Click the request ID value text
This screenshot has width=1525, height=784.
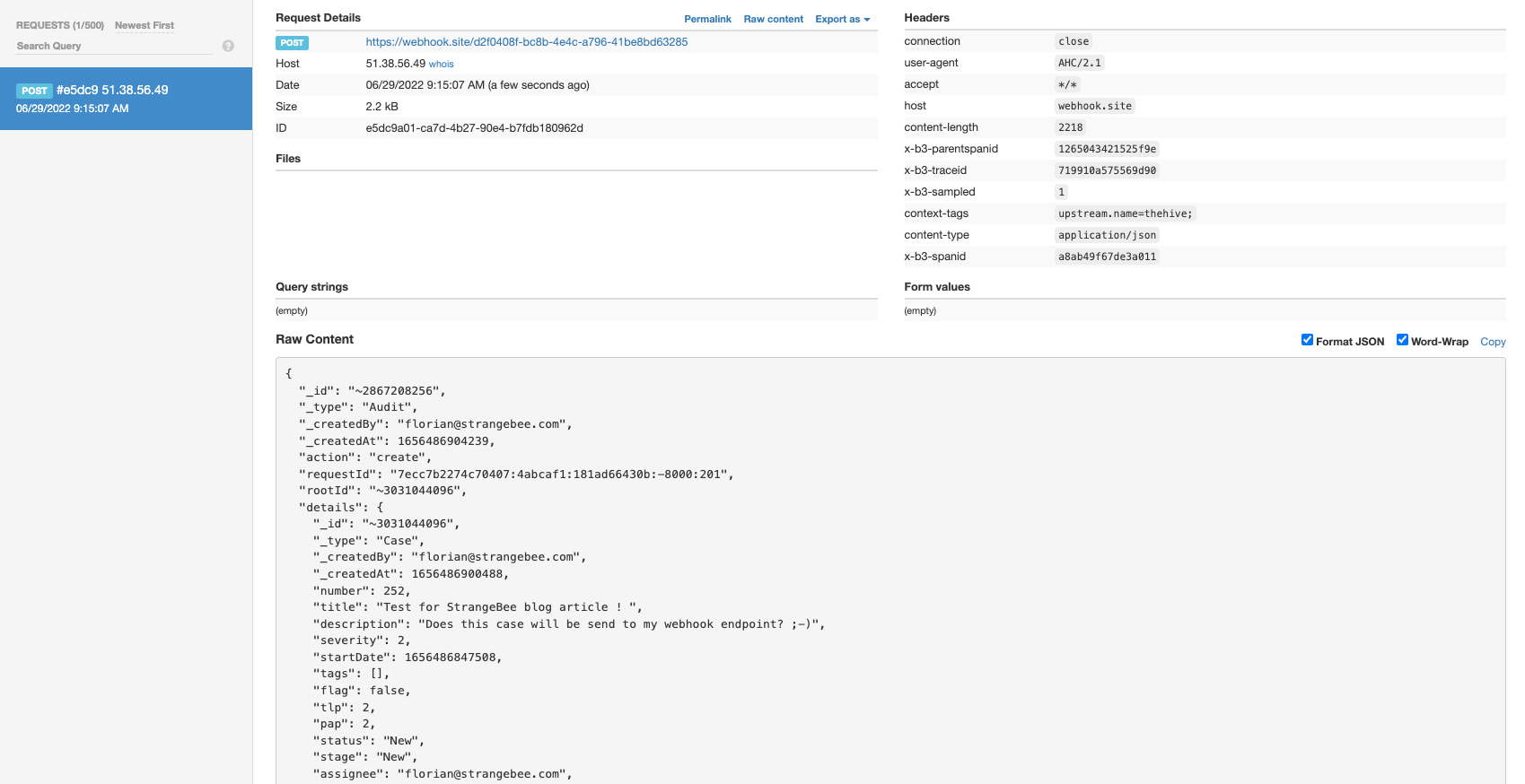[474, 128]
